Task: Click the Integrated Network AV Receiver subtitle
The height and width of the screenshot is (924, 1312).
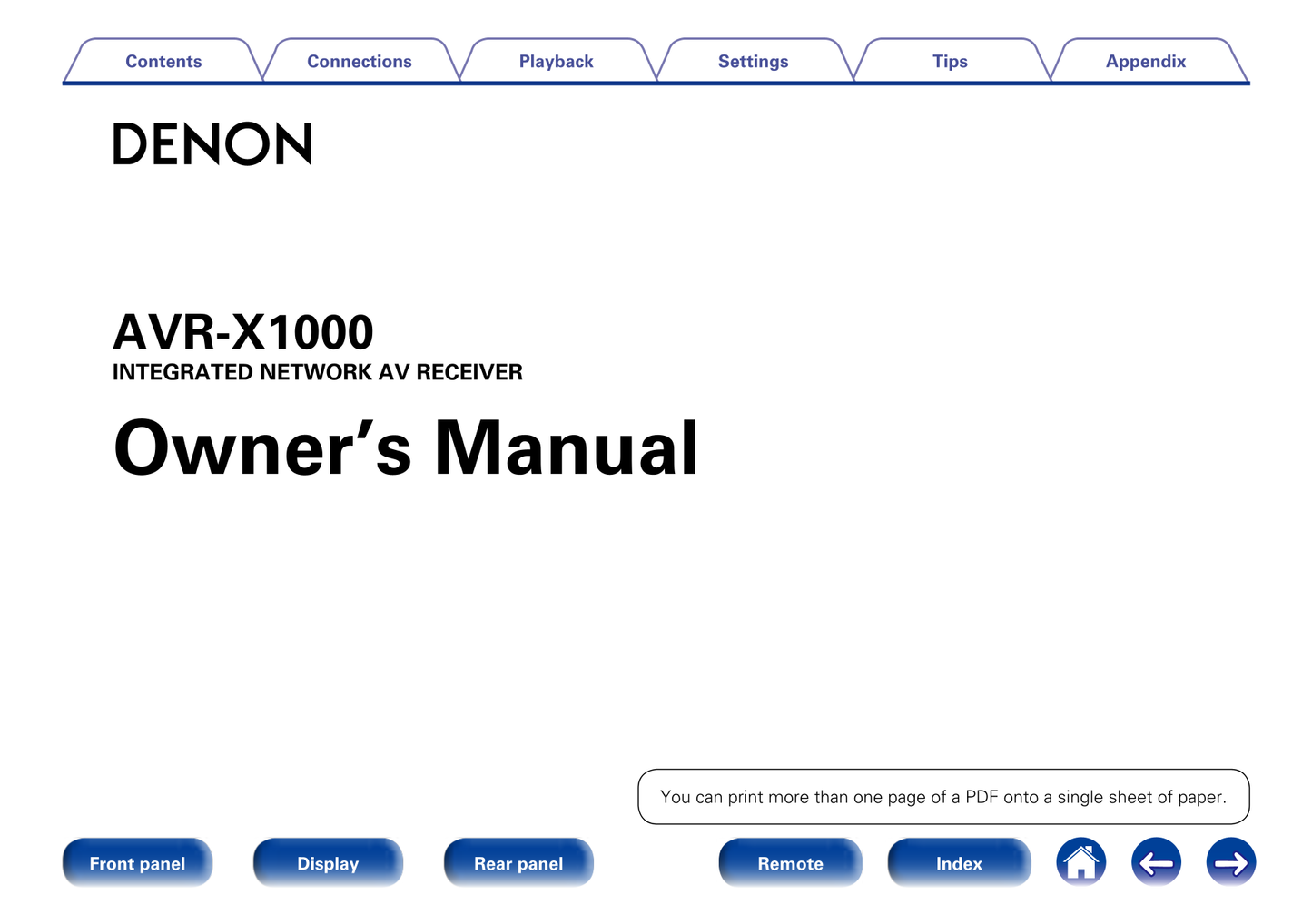Action: click(317, 372)
